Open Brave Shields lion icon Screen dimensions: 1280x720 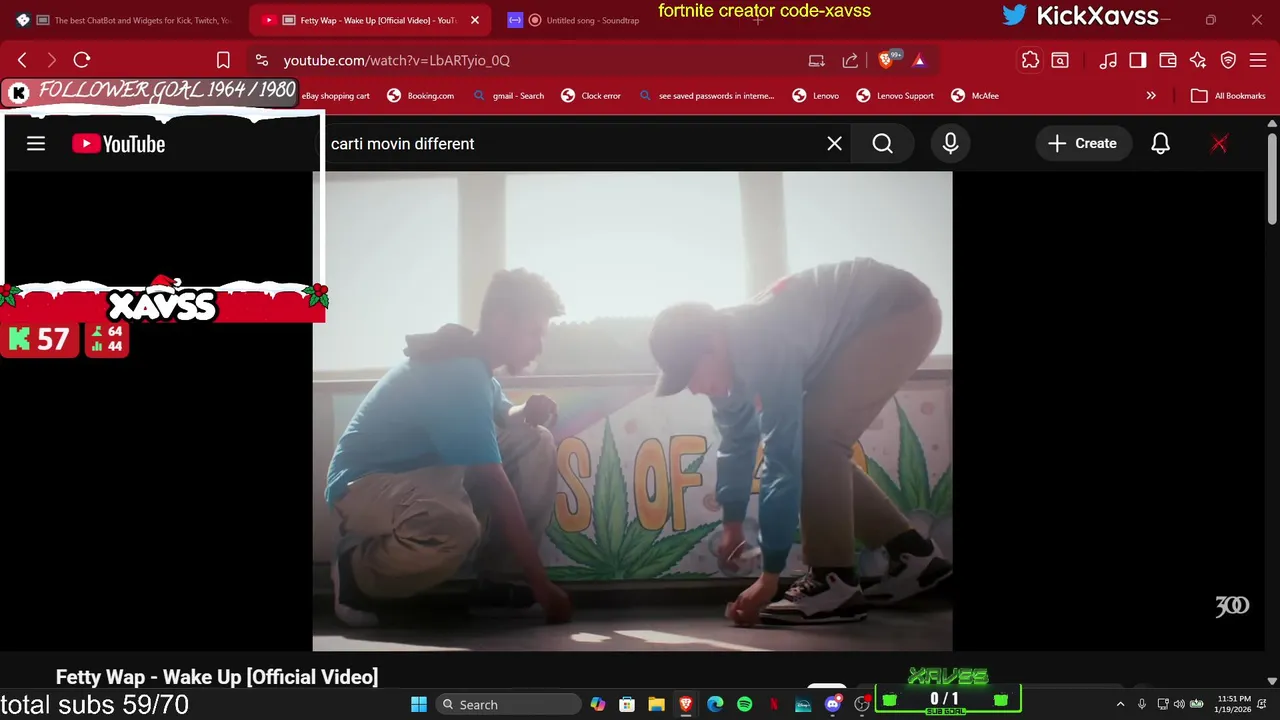coord(885,60)
